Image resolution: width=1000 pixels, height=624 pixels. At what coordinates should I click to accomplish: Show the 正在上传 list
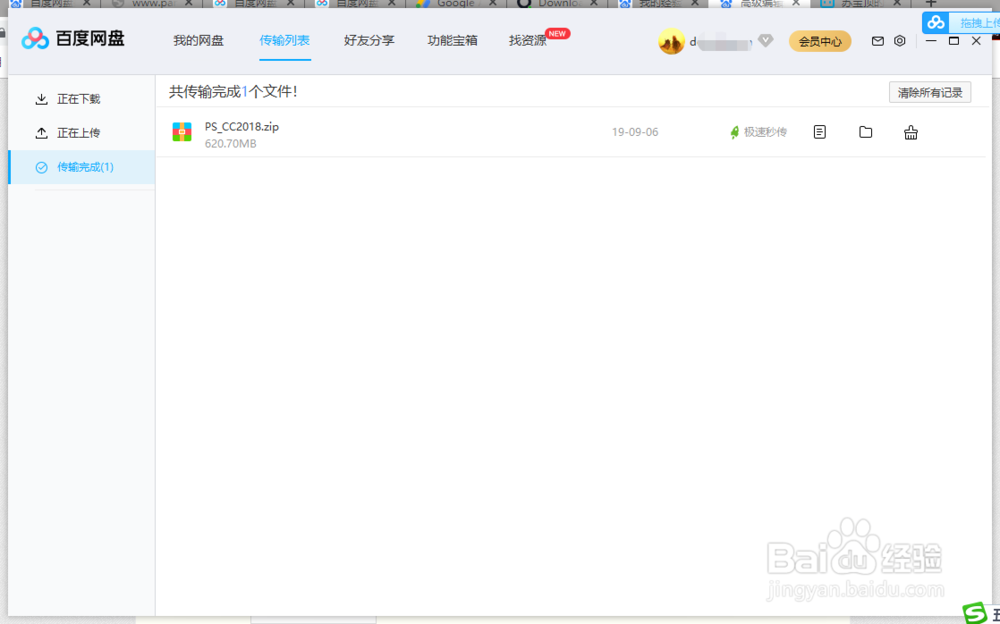click(x=82, y=133)
